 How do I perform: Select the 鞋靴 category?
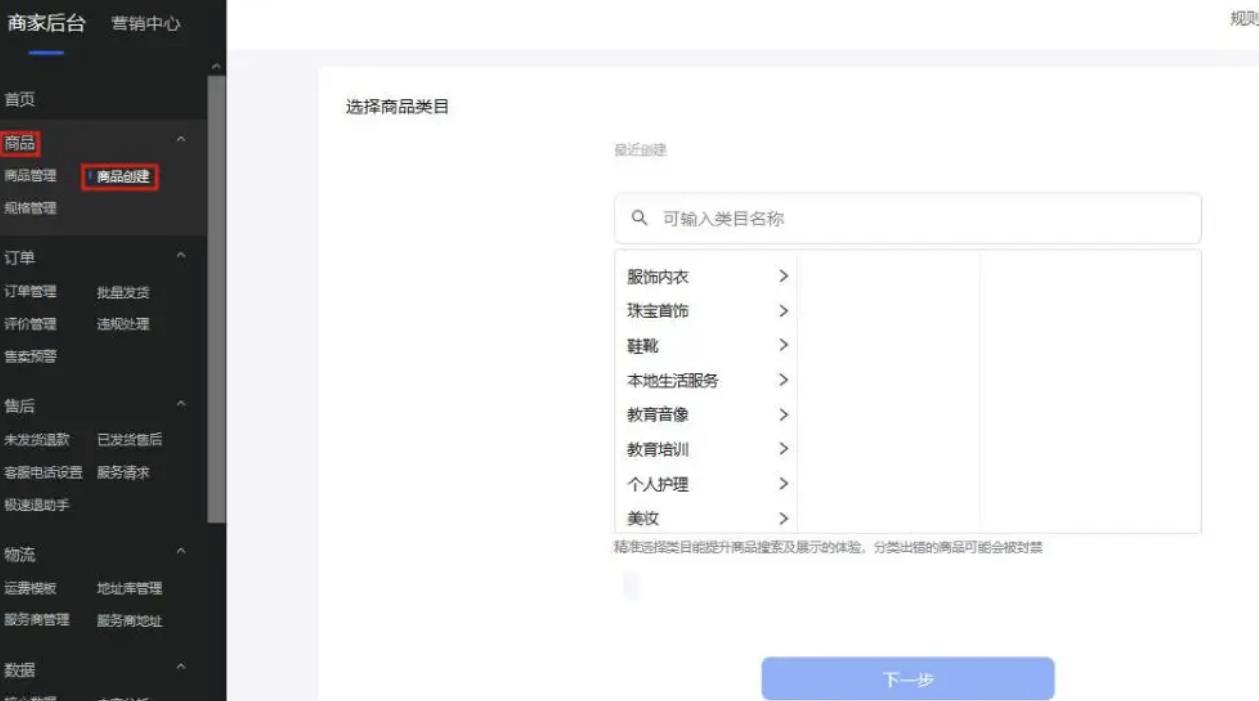click(x=643, y=346)
